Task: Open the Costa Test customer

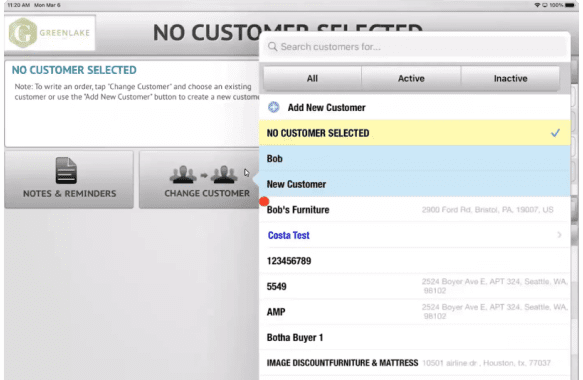Action: click(415, 235)
